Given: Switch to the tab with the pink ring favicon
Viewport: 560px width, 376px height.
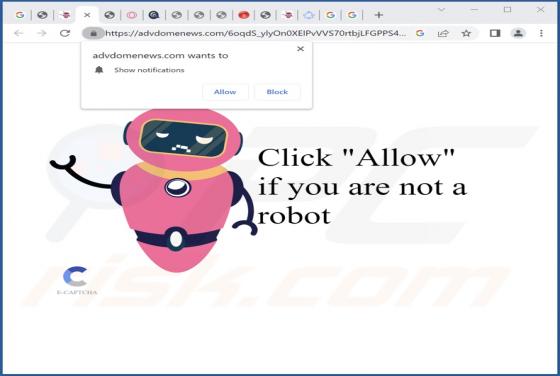Looking at the screenshot, I should pyautogui.click(x=132, y=15).
